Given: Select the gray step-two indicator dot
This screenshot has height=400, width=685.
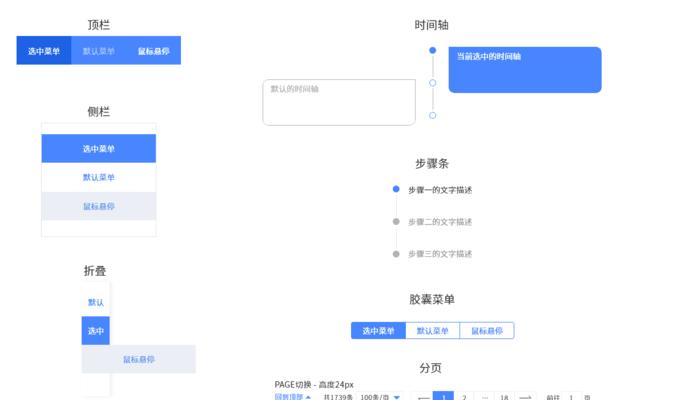Looking at the screenshot, I should click(x=396, y=221).
